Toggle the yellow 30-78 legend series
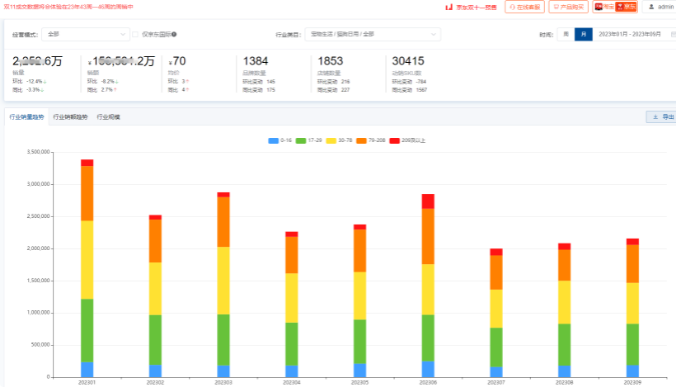This screenshot has height=392, width=678. (339, 140)
